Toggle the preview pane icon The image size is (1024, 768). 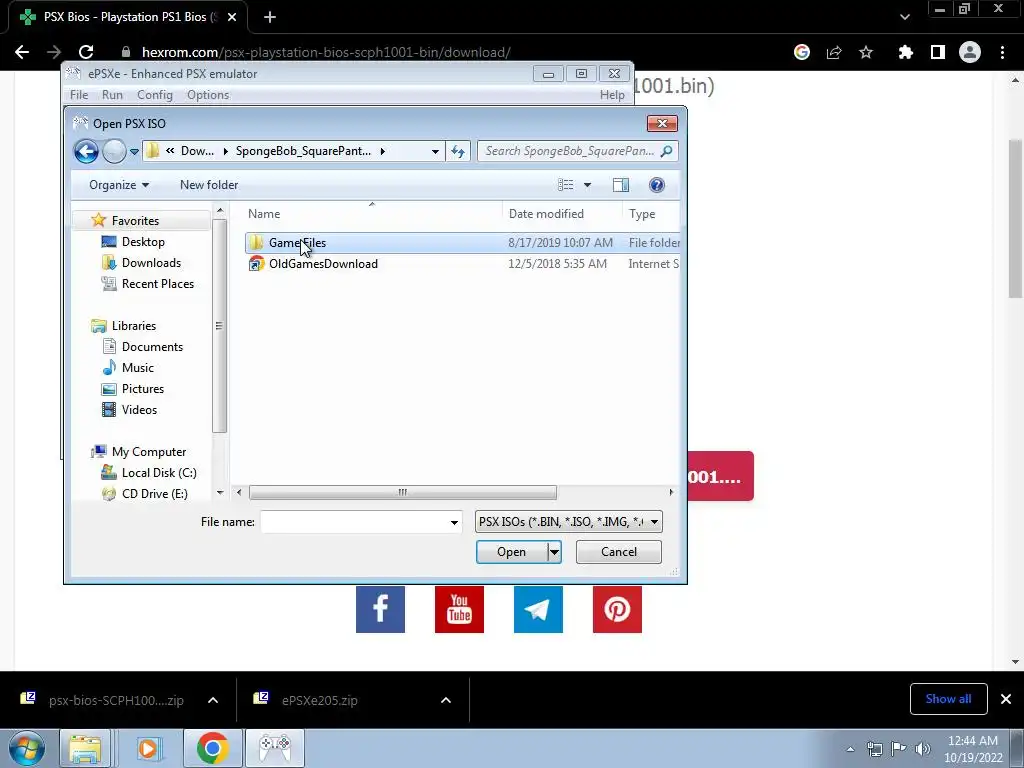[621, 185]
